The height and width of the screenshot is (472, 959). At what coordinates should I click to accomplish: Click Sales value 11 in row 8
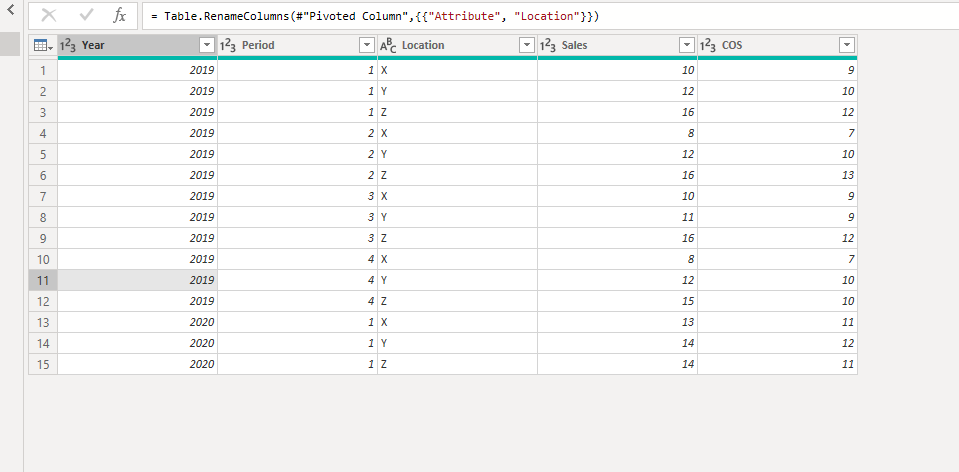(x=618, y=217)
